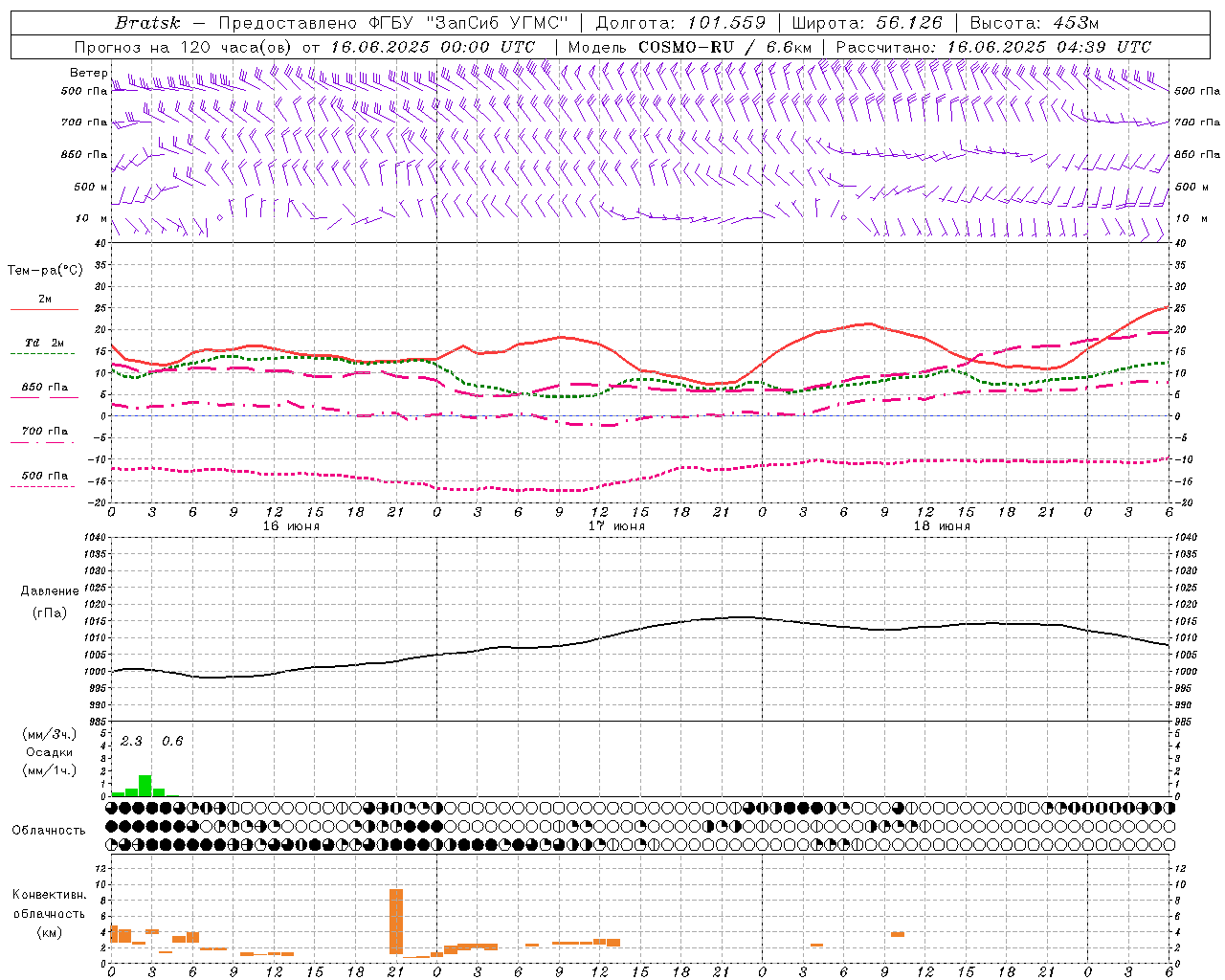Click the date label 16 июня
1225x980 pixels.
(x=291, y=526)
